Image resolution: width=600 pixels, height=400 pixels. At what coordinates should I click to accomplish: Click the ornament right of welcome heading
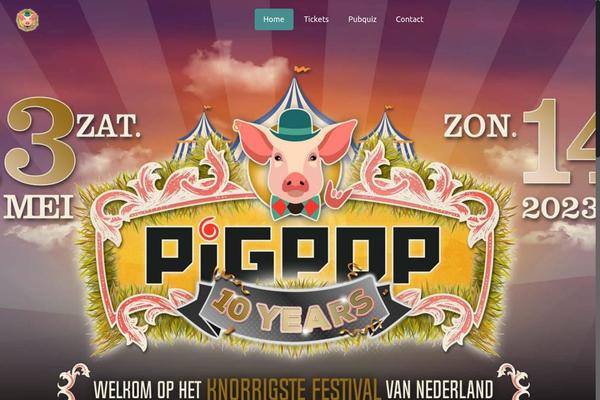514,381
